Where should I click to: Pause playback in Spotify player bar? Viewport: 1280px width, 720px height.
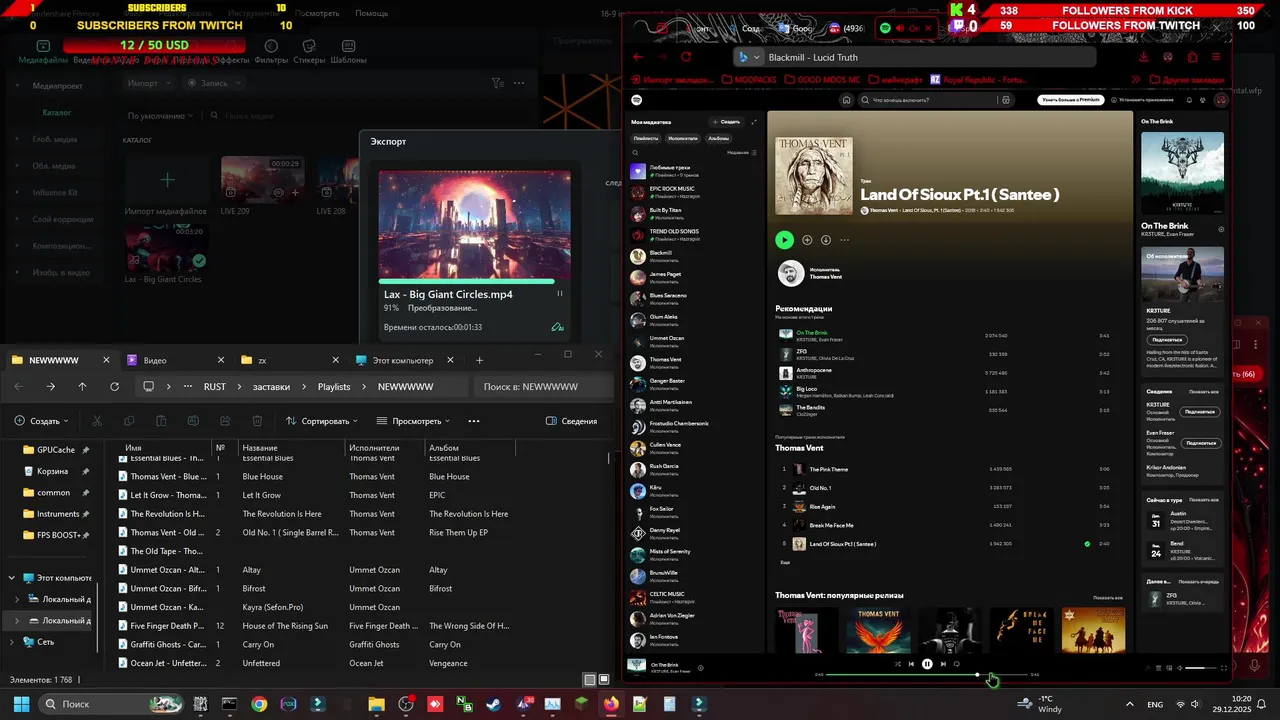(x=927, y=664)
